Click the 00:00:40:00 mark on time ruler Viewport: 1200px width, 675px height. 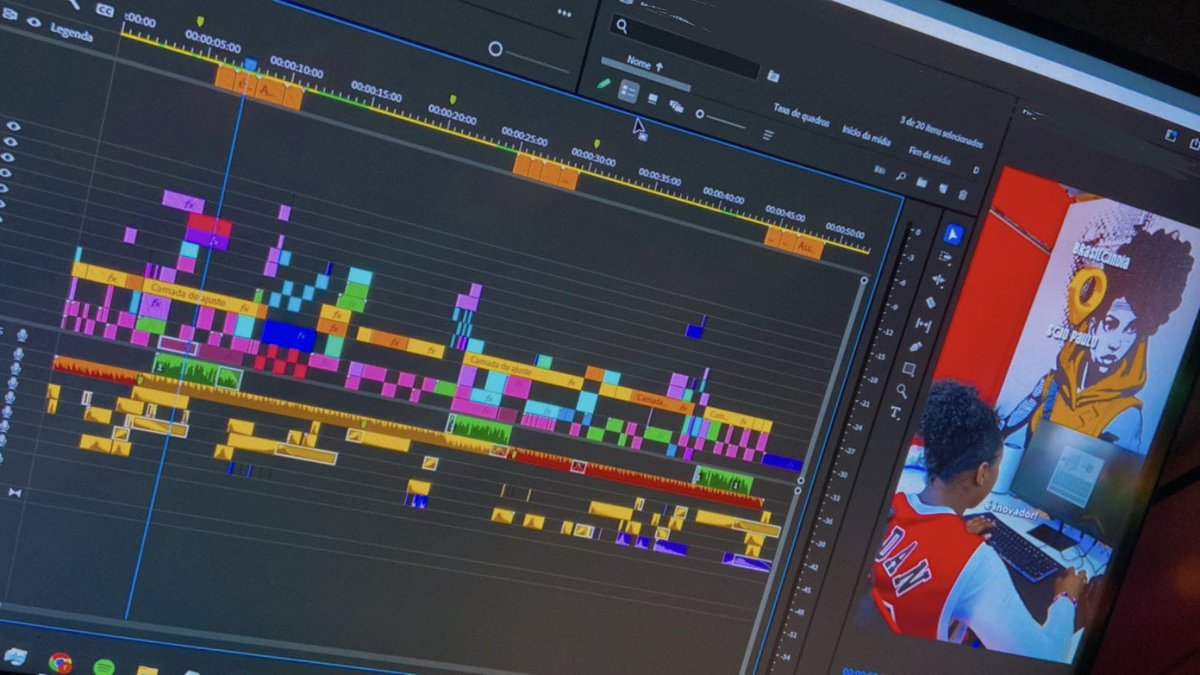tap(723, 195)
